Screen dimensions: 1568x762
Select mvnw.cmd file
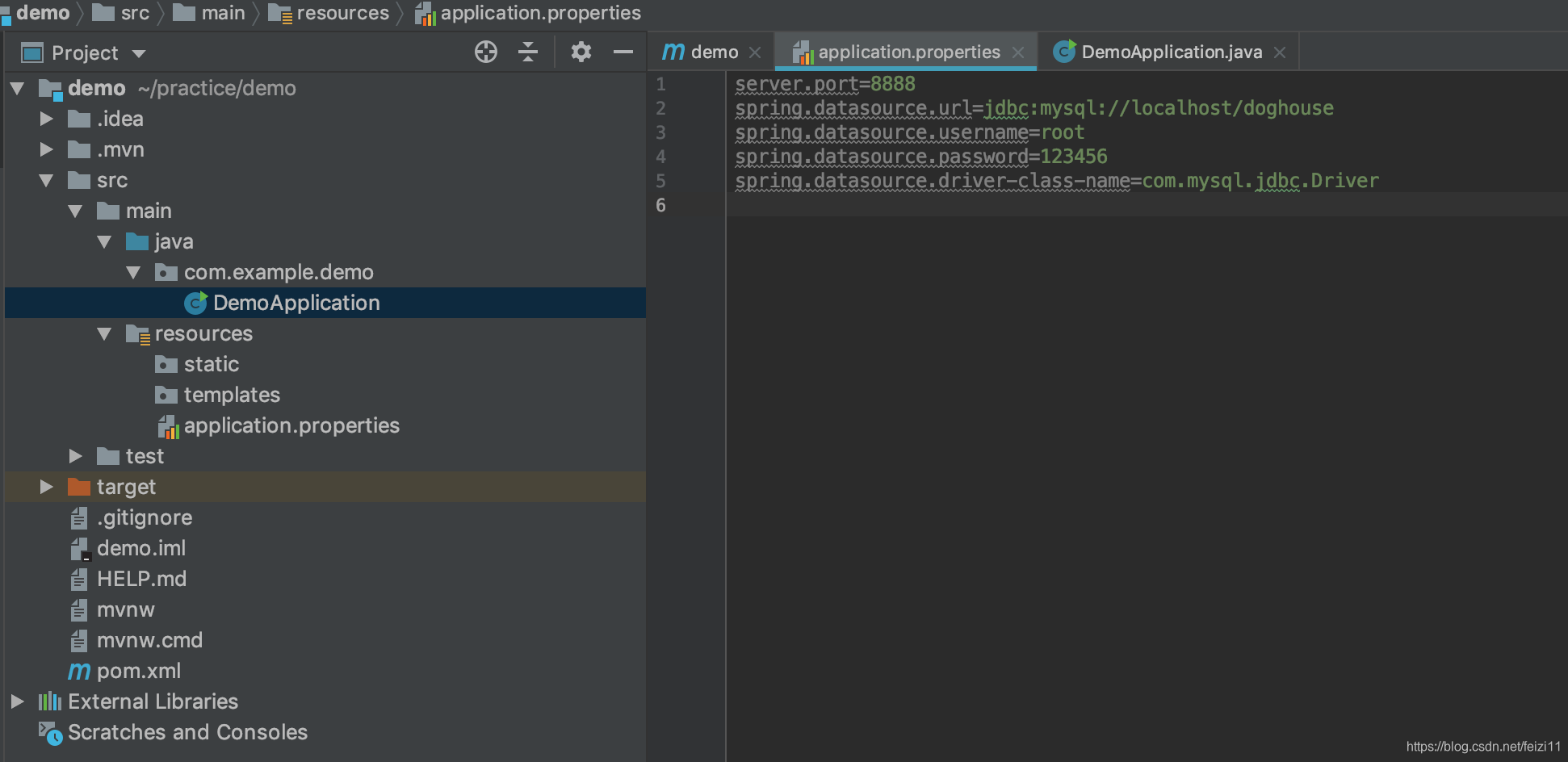click(x=149, y=640)
